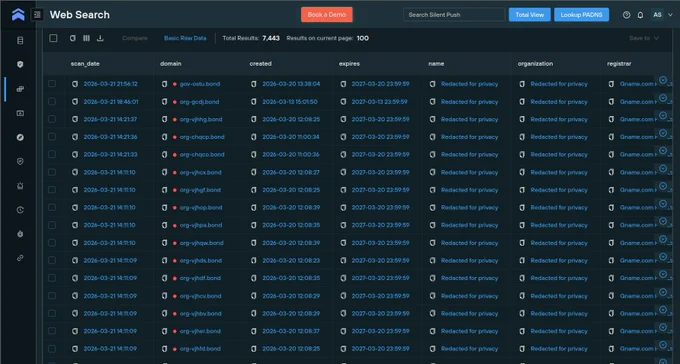
Task: Download results using the export icon
Action: (x=100, y=38)
